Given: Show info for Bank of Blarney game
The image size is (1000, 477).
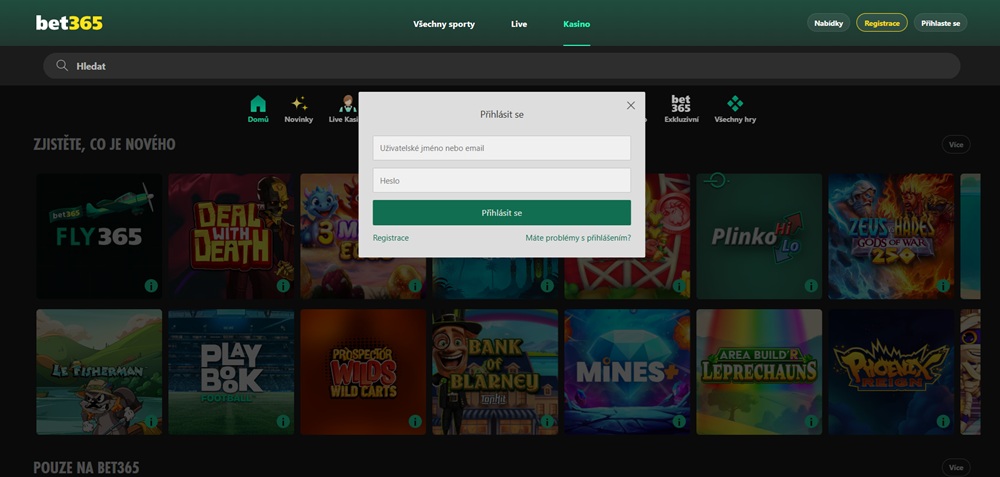Looking at the screenshot, I should (x=547, y=422).
